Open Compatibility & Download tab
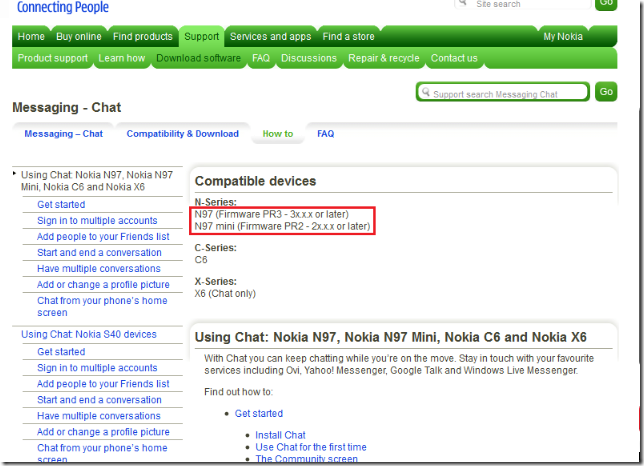 [x=182, y=134]
